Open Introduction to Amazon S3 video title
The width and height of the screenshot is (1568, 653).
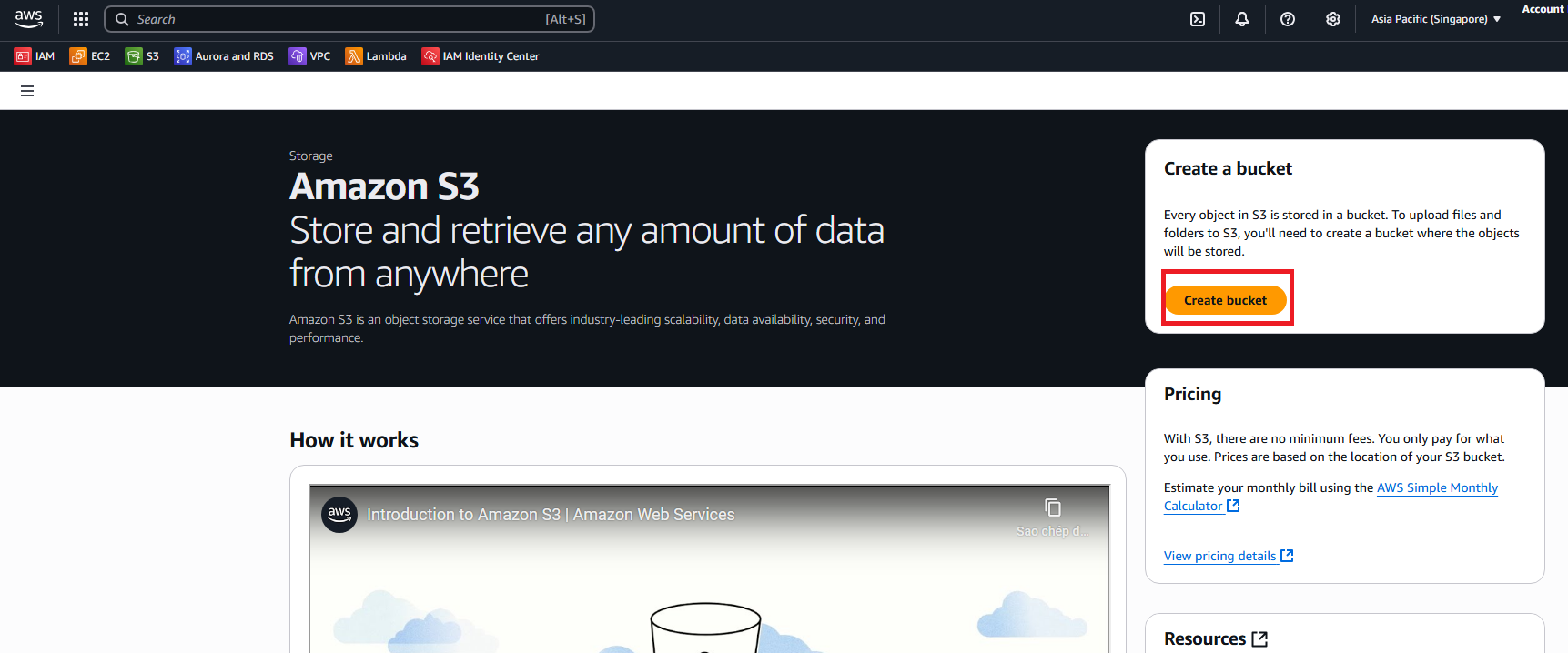pos(551,515)
